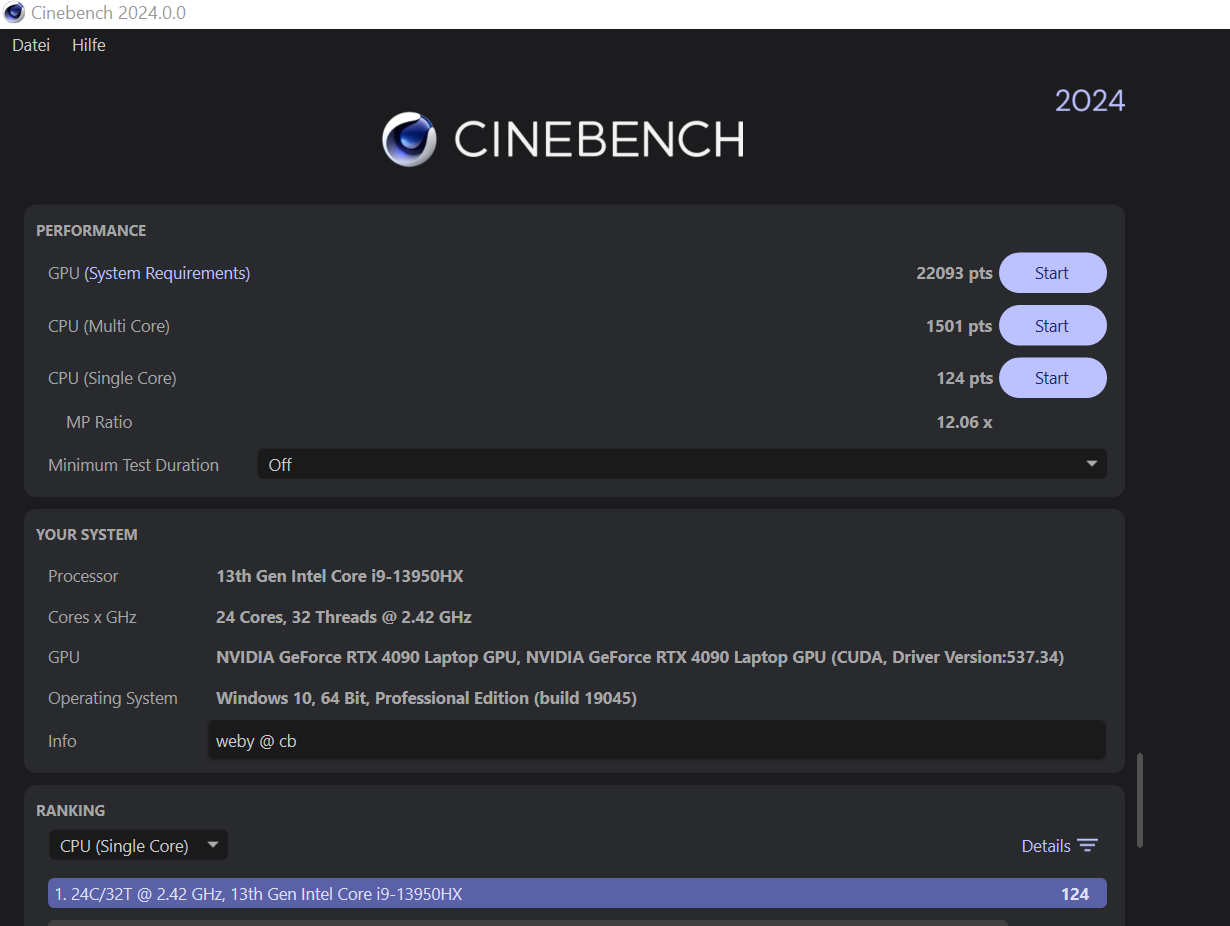Click processor name 13th Gen Intel Core i9-13950HX
Image resolution: width=1230 pixels, height=926 pixels.
pyautogui.click(x=340, y=576)
